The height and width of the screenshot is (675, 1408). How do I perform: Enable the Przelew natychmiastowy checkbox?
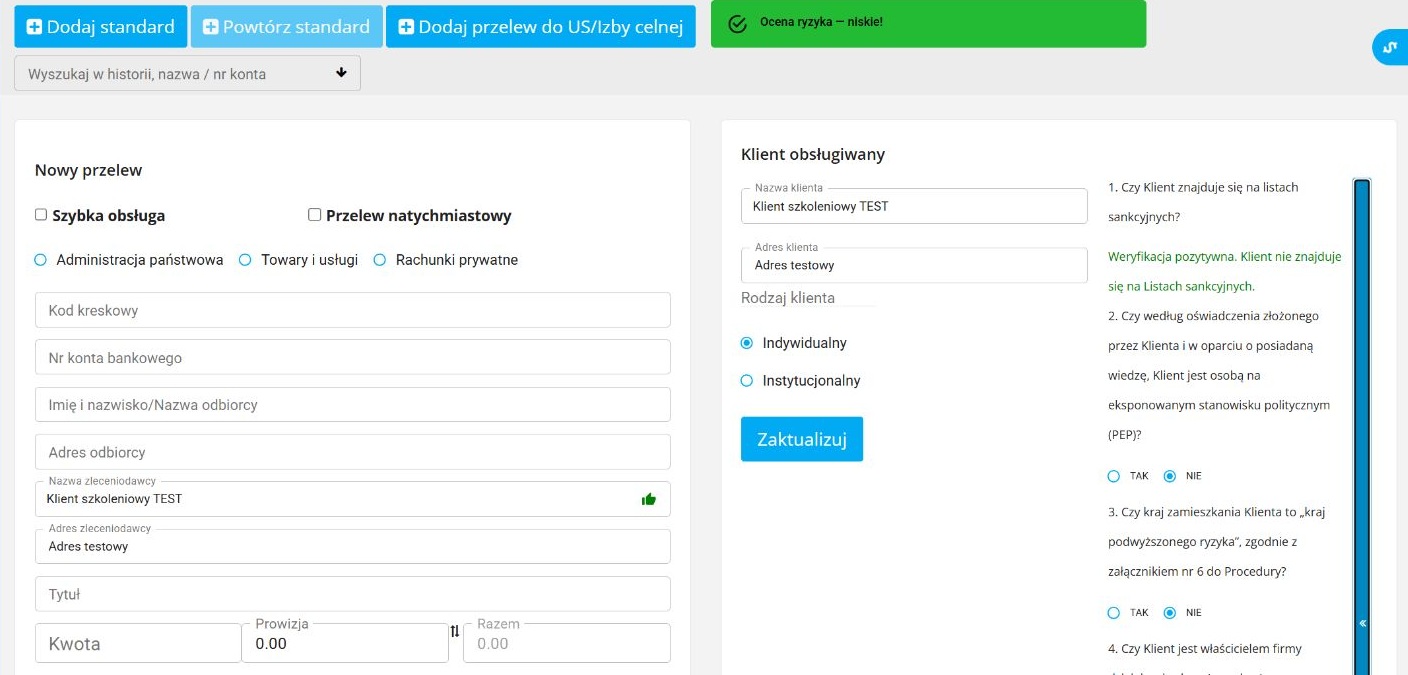(314, 214)
